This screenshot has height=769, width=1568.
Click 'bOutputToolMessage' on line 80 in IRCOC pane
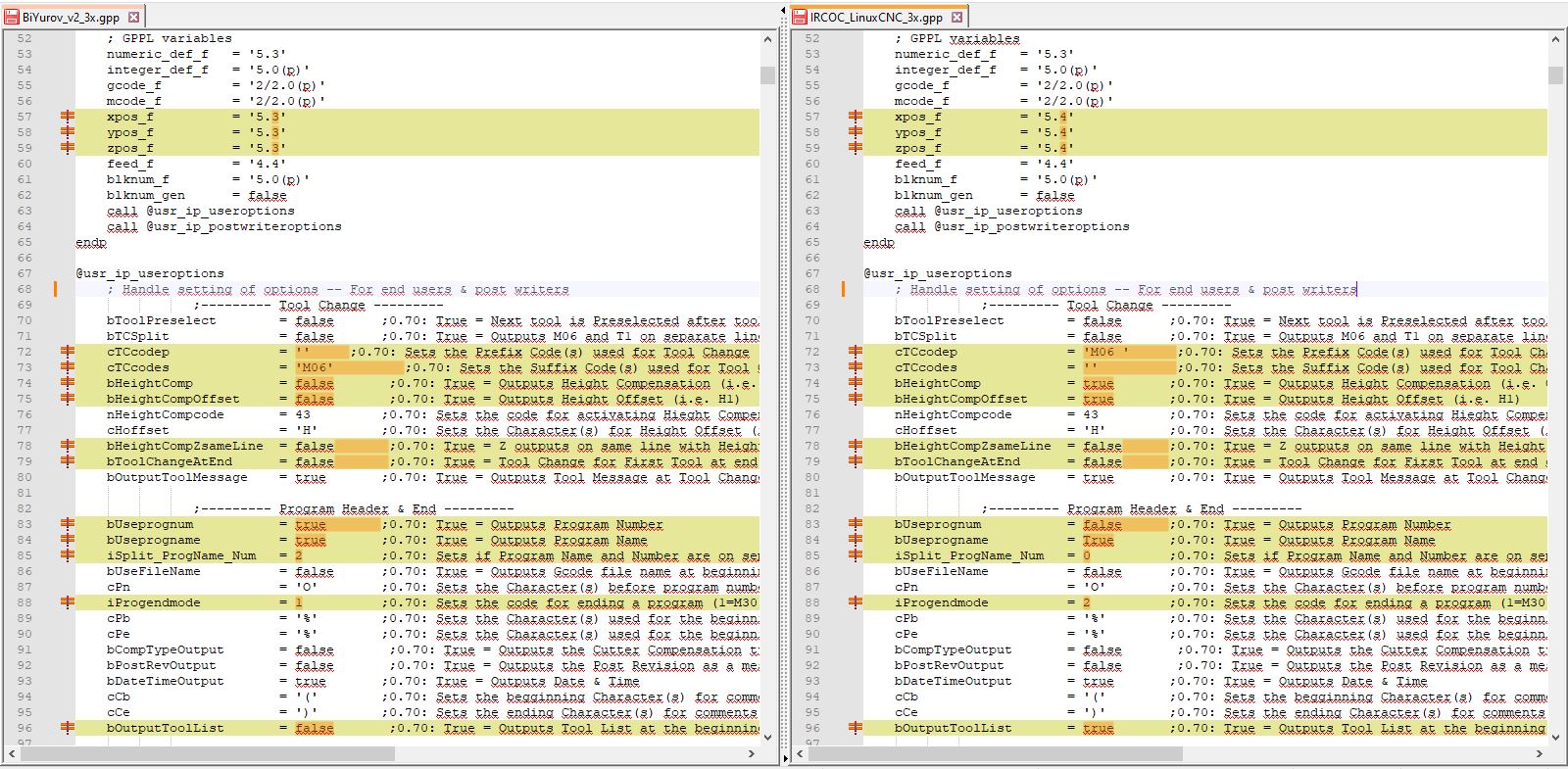coord(965,477)
